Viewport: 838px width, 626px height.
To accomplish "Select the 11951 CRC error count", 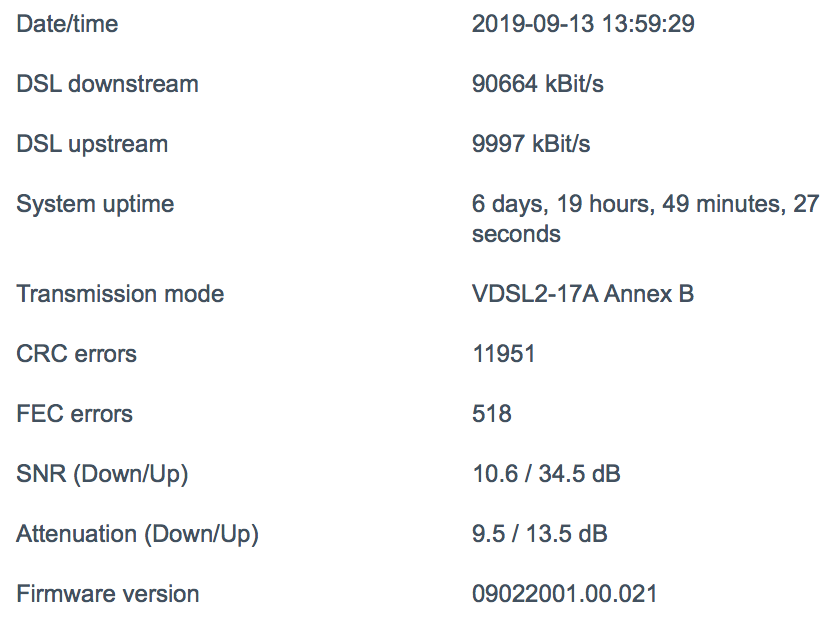I will 504,354.
